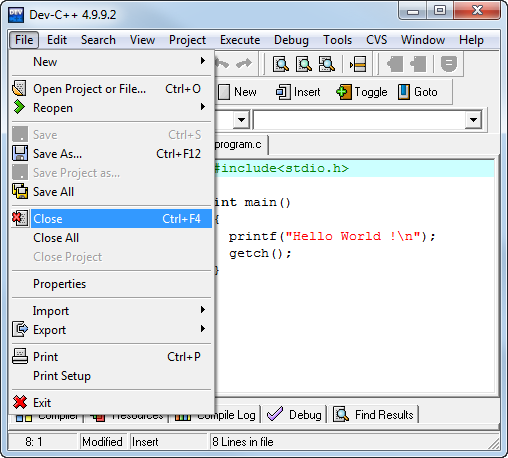508x458 pixels.
Task: Expand the Reopen submenu
Action: (112, 108)
